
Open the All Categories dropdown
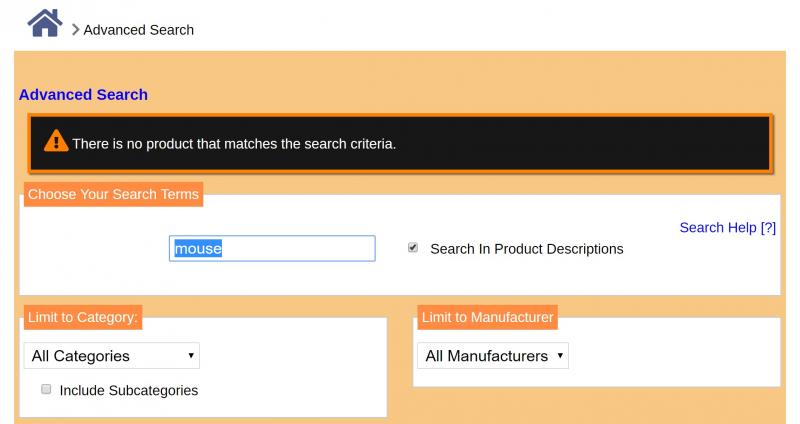(x=112, y=356)
